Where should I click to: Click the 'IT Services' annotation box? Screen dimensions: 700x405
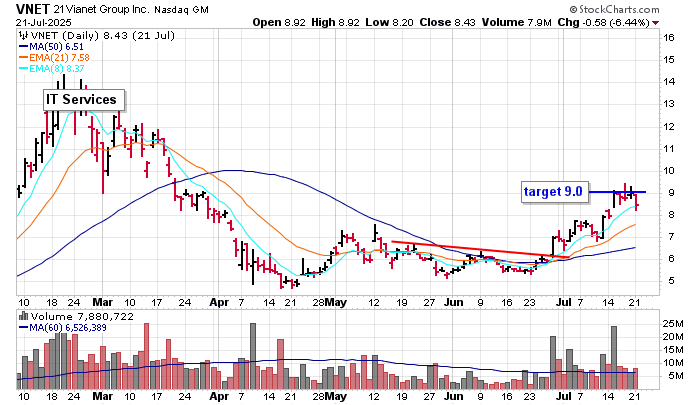click(x=84, y=100)
